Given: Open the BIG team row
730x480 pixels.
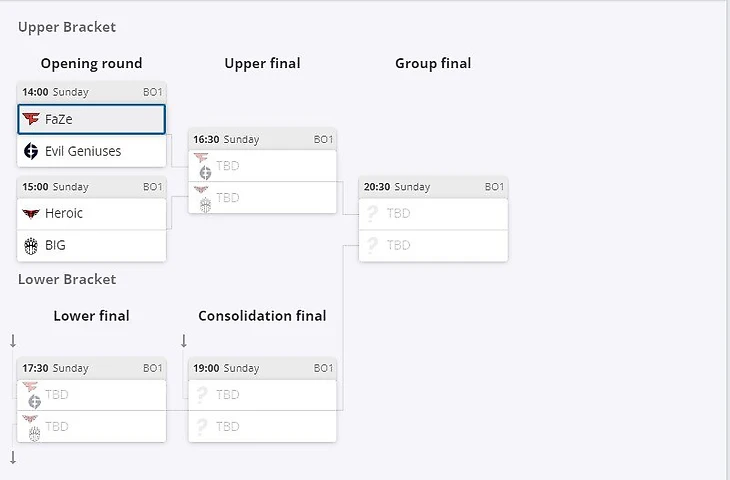Looking at the screenshot, I should pos(92,245).
